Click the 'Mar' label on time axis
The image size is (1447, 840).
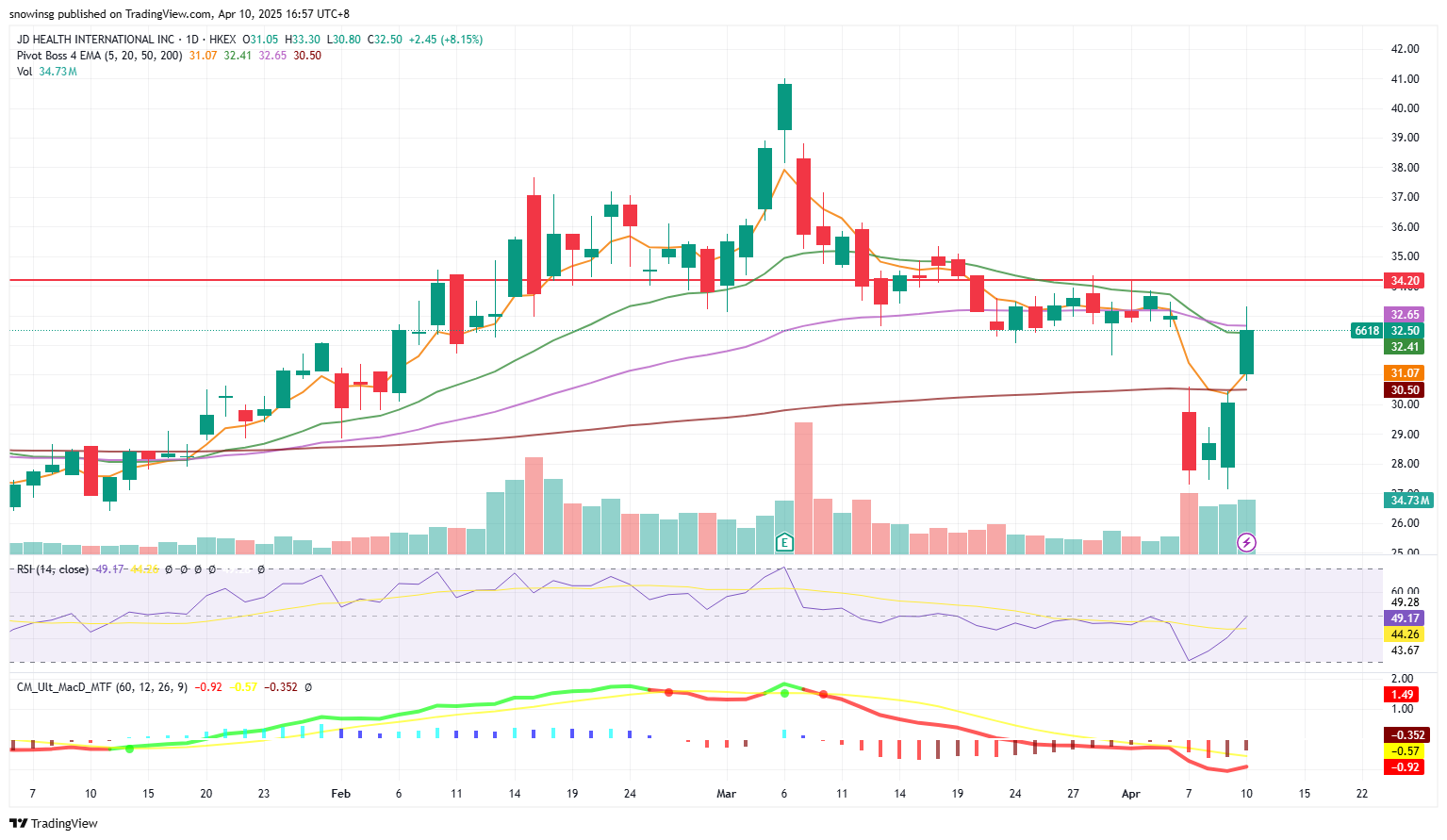point(726,794)
